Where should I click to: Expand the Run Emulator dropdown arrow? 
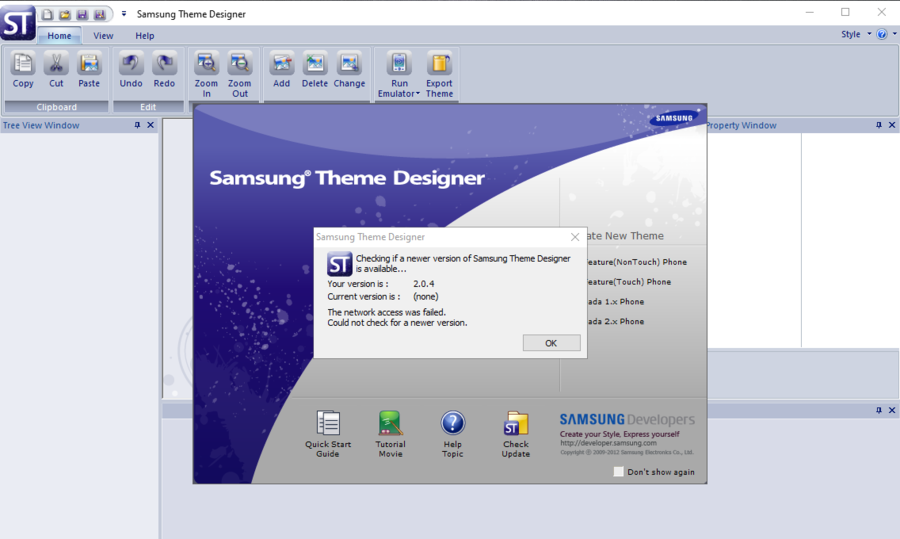[x=418, y=94]
